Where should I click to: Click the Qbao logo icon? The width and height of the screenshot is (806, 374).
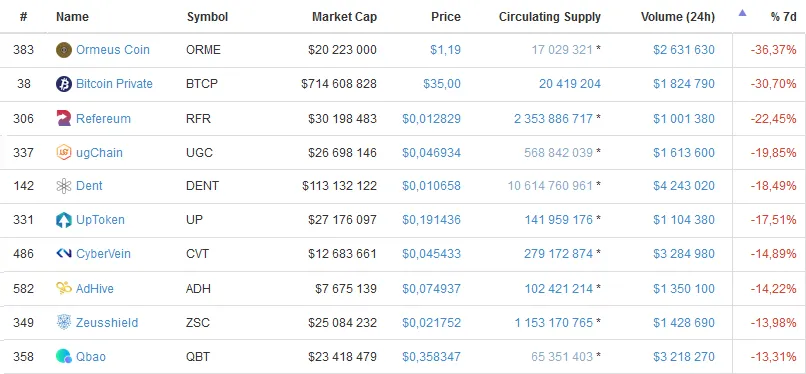64,356
